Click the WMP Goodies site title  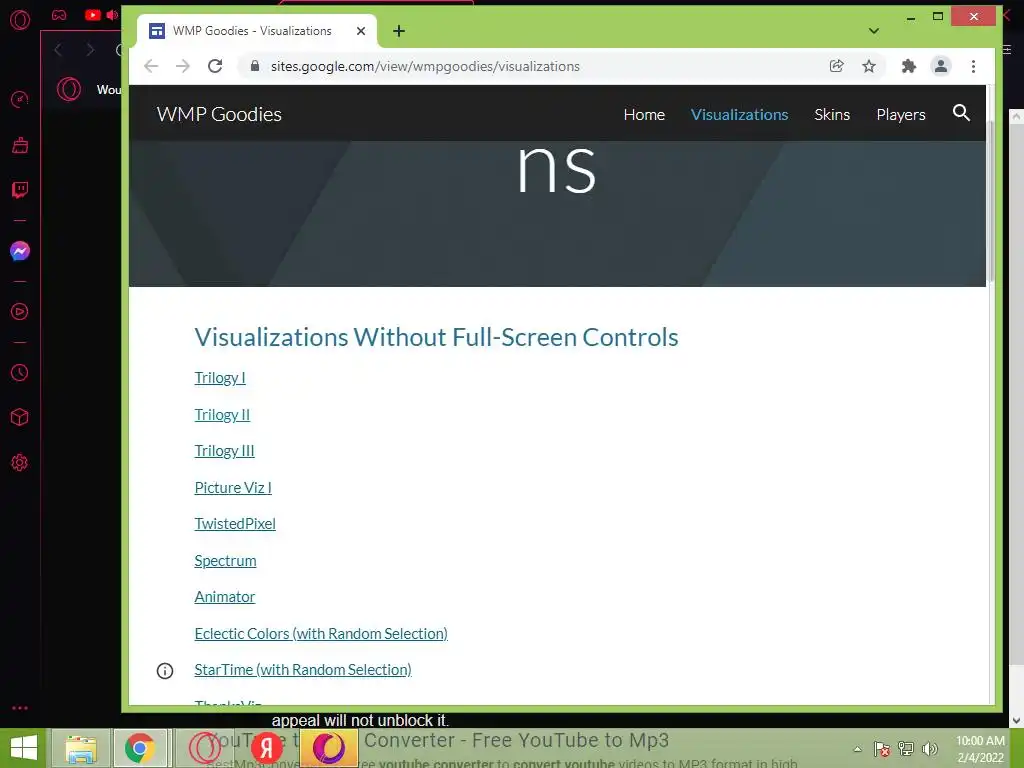(x=219, y=114)
